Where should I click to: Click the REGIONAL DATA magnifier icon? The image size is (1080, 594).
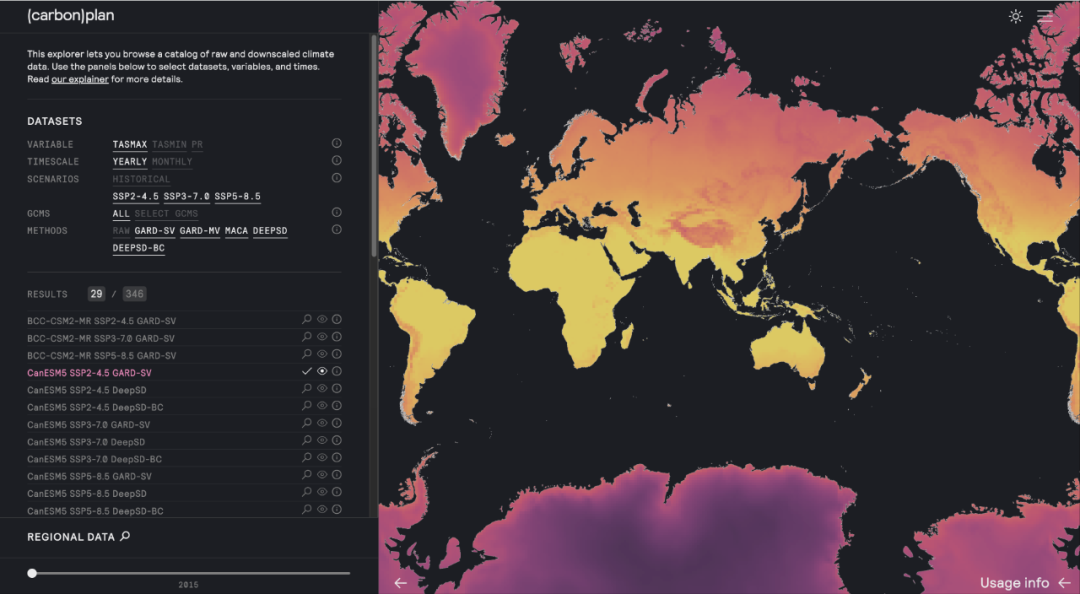pyautogui.click(x=125, y=536)
